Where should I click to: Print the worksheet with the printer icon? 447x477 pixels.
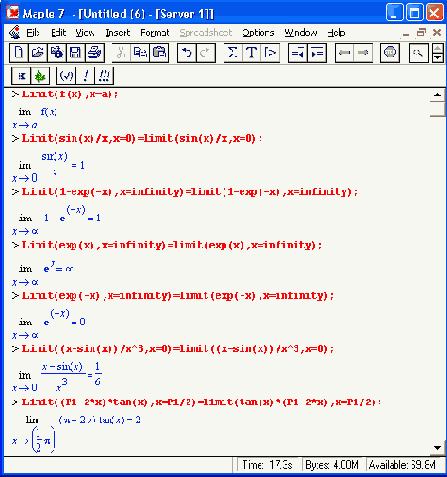(95, 53)
